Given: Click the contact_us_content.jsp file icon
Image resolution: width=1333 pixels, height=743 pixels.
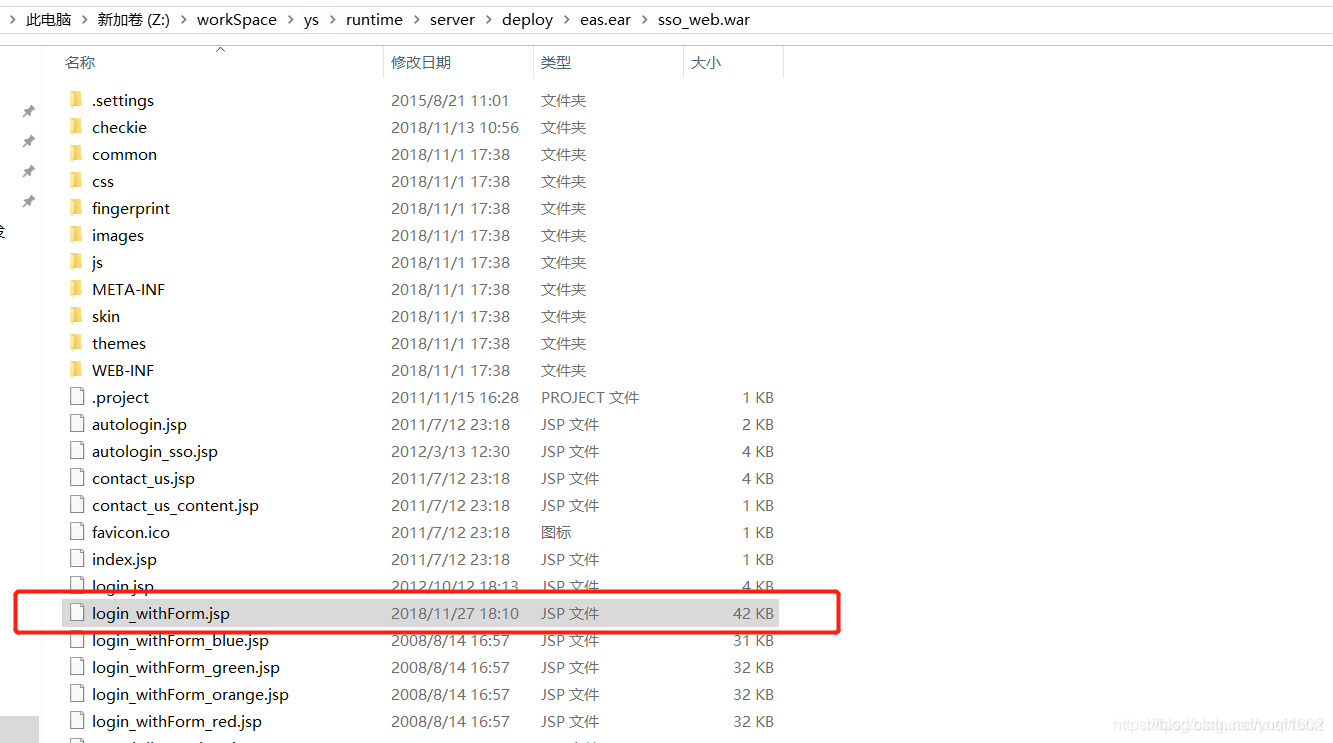Looking at the screenshot, I should click(77, 505).
